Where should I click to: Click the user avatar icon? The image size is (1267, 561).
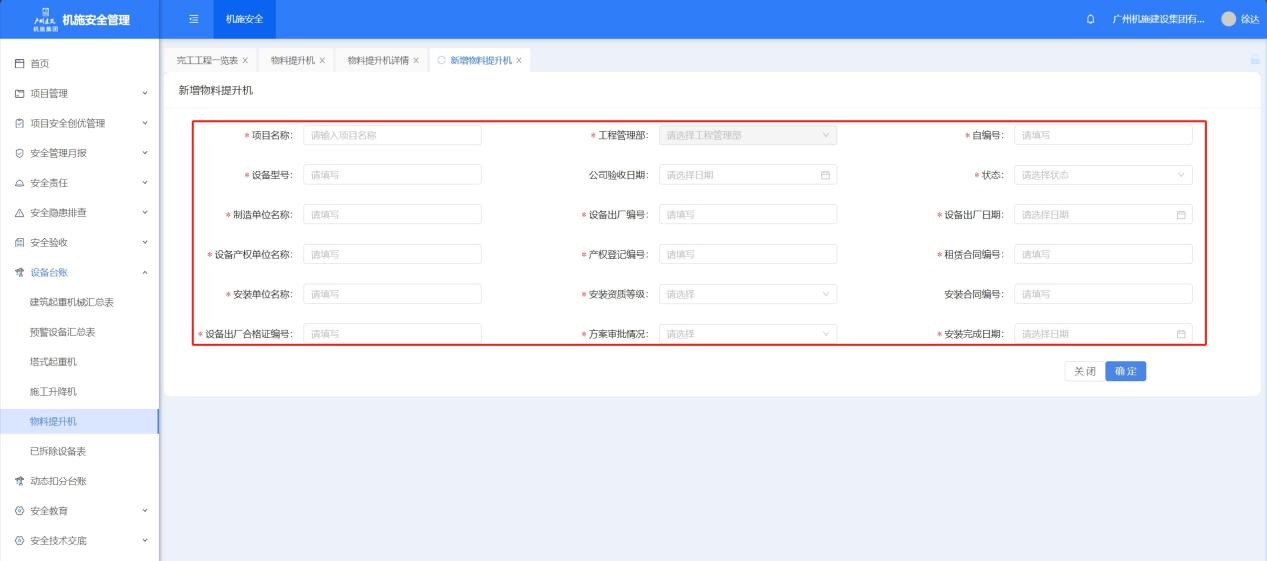[1228, 19]
